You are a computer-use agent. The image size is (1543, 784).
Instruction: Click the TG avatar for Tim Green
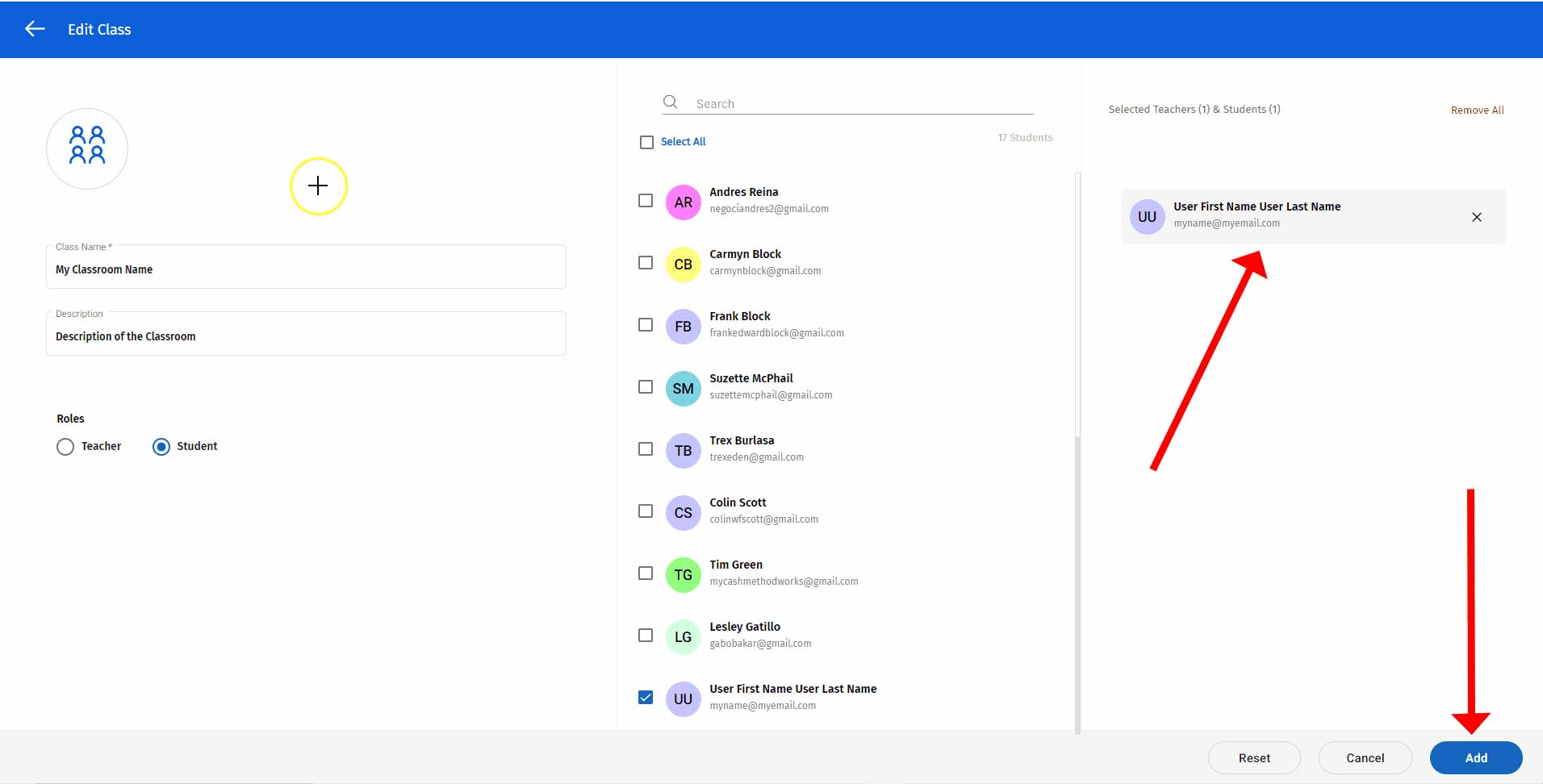(x=683, y=574)
